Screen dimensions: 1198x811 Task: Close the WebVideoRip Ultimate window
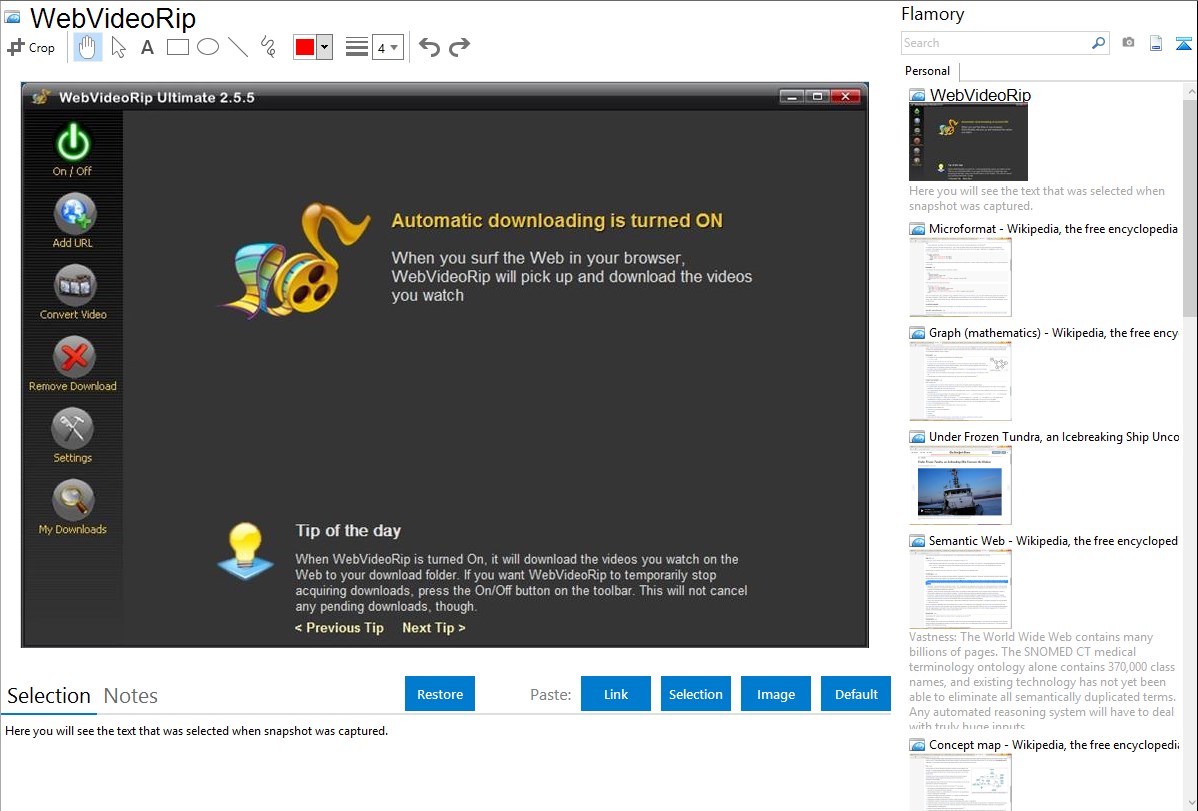point(845,96)
